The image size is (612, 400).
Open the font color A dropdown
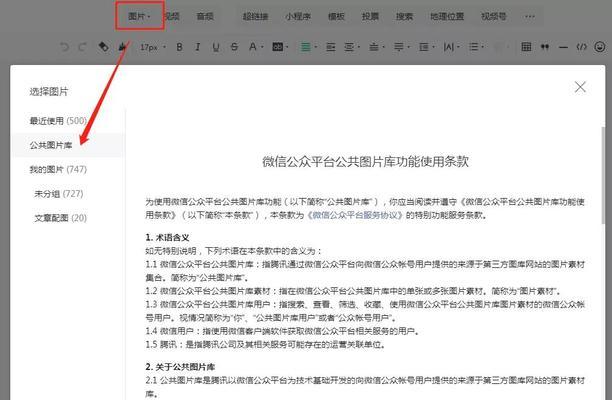256,47
